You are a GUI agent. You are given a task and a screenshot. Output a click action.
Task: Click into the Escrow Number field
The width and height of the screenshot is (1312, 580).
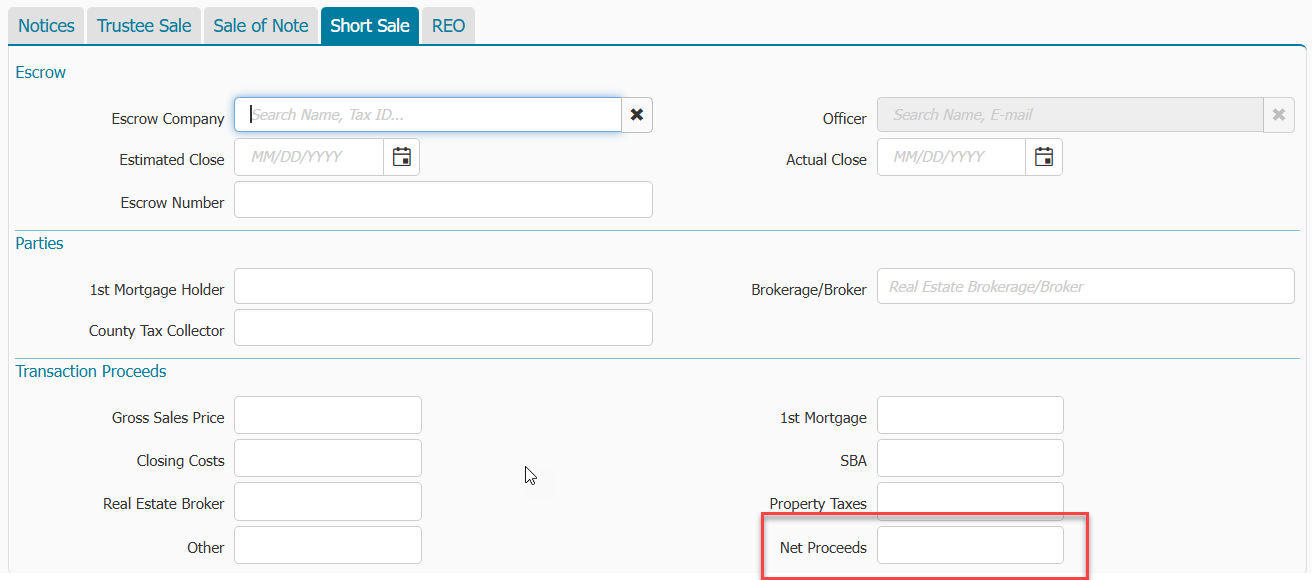443,200
